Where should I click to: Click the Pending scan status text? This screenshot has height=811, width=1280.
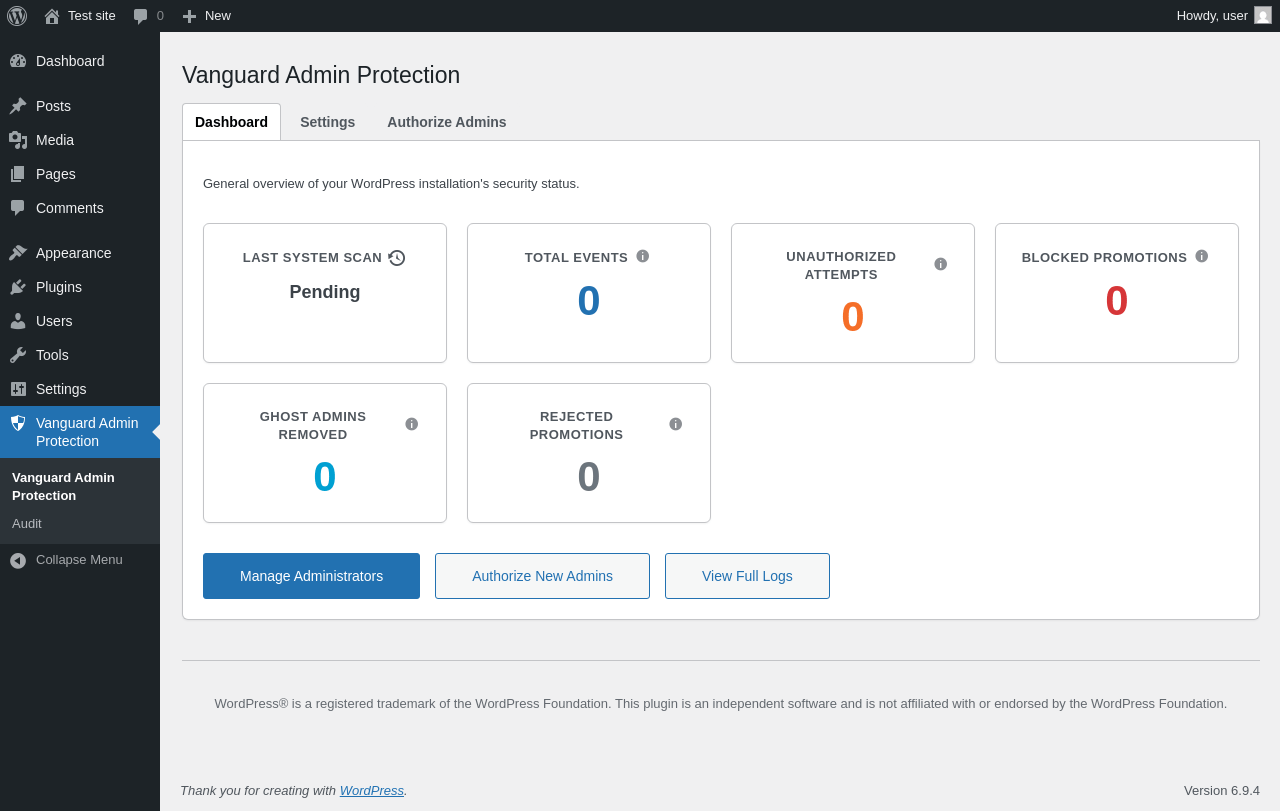pyautogui.click(x=325, y=293)
